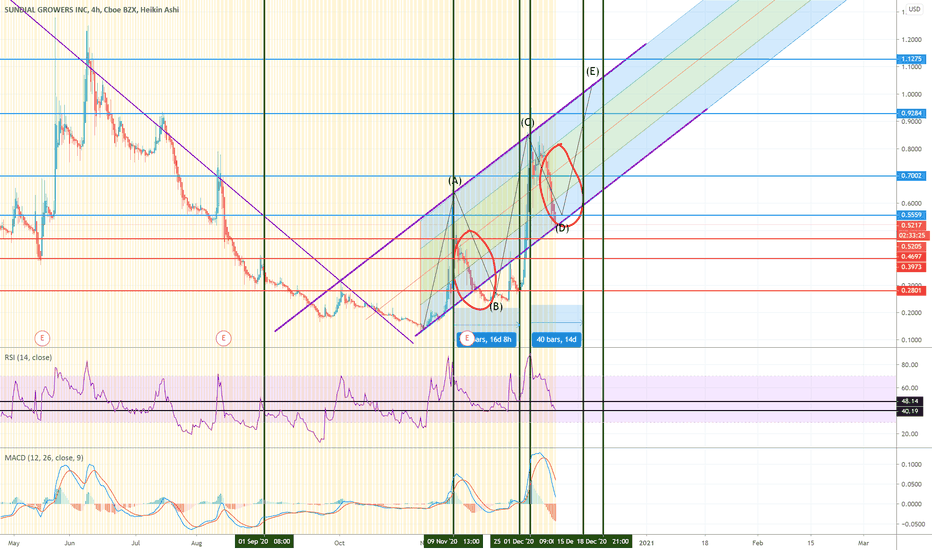Click the 18 Dec '20 21:00 date label
The image size is (932, 550).
click(x=603, y=542)
